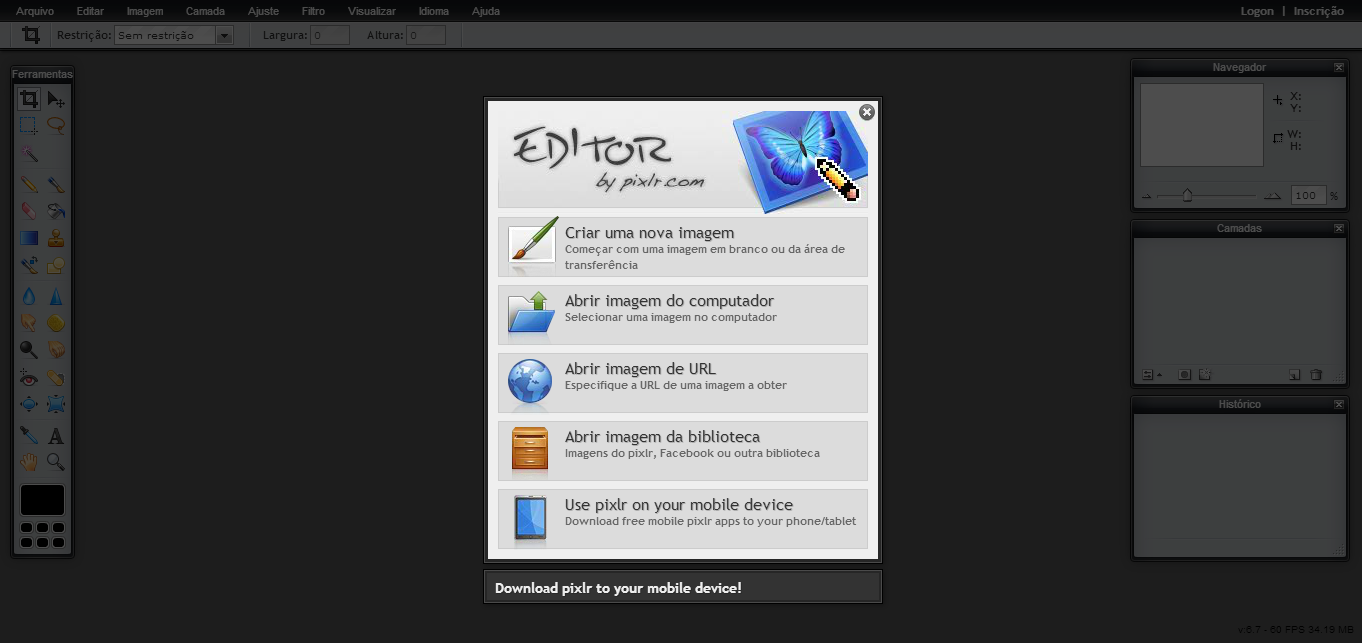This screenshot has height=643, width=1362.
Task: Select the Brush tool
Action: pyautogui.click(x=56, y=184)
